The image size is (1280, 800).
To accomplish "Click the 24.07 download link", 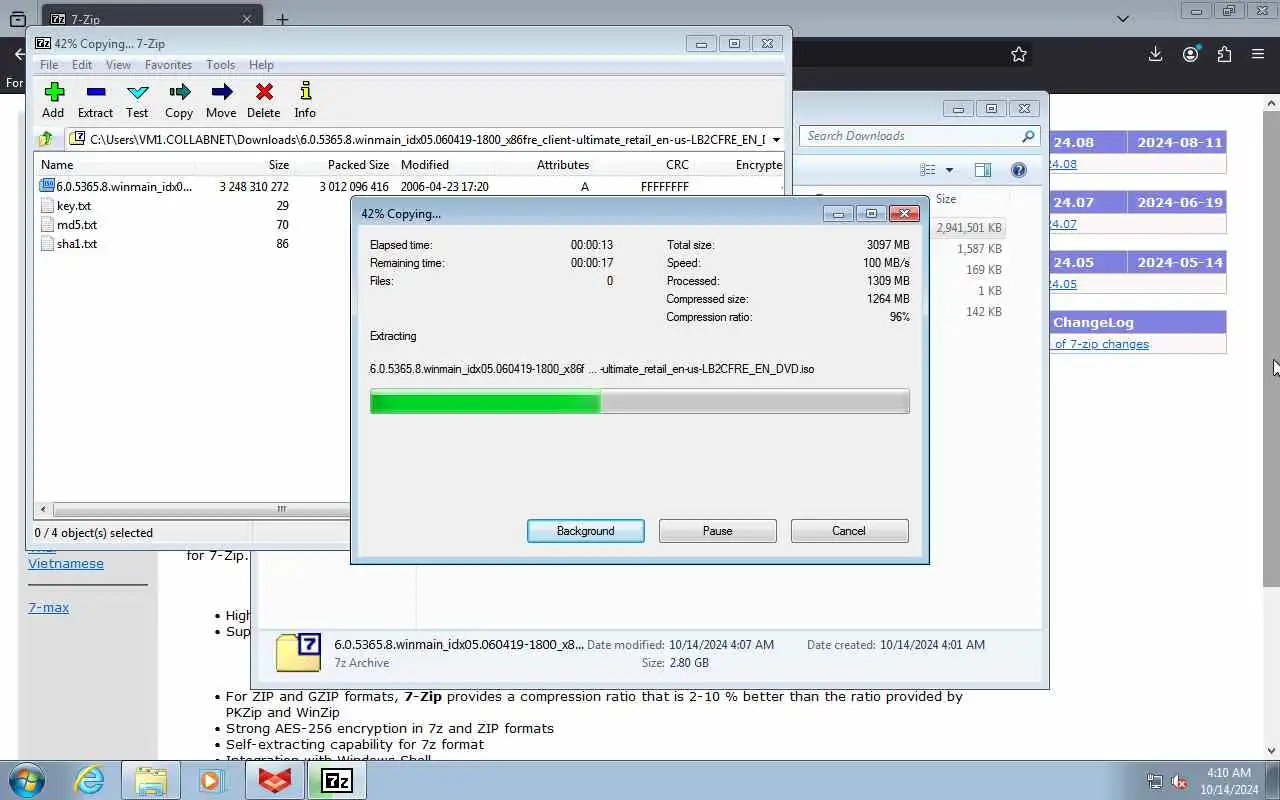I will point(1062,224).
